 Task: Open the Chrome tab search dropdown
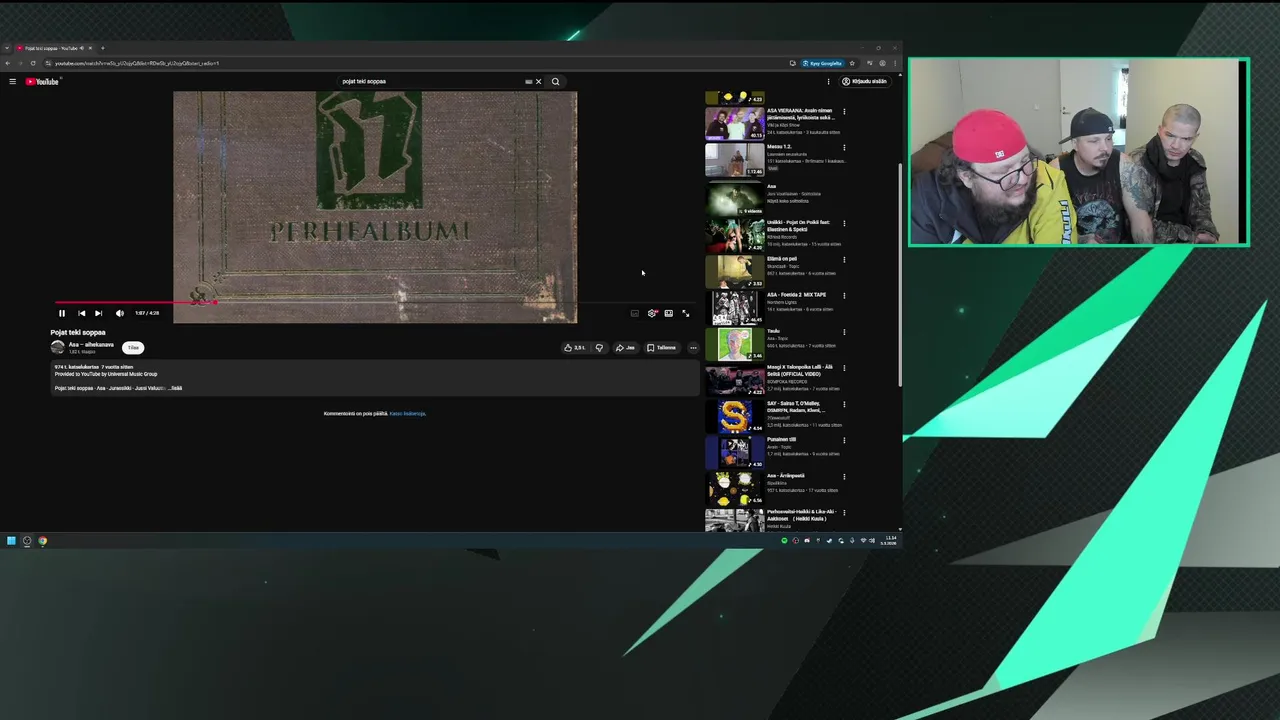tap(7, 48)
